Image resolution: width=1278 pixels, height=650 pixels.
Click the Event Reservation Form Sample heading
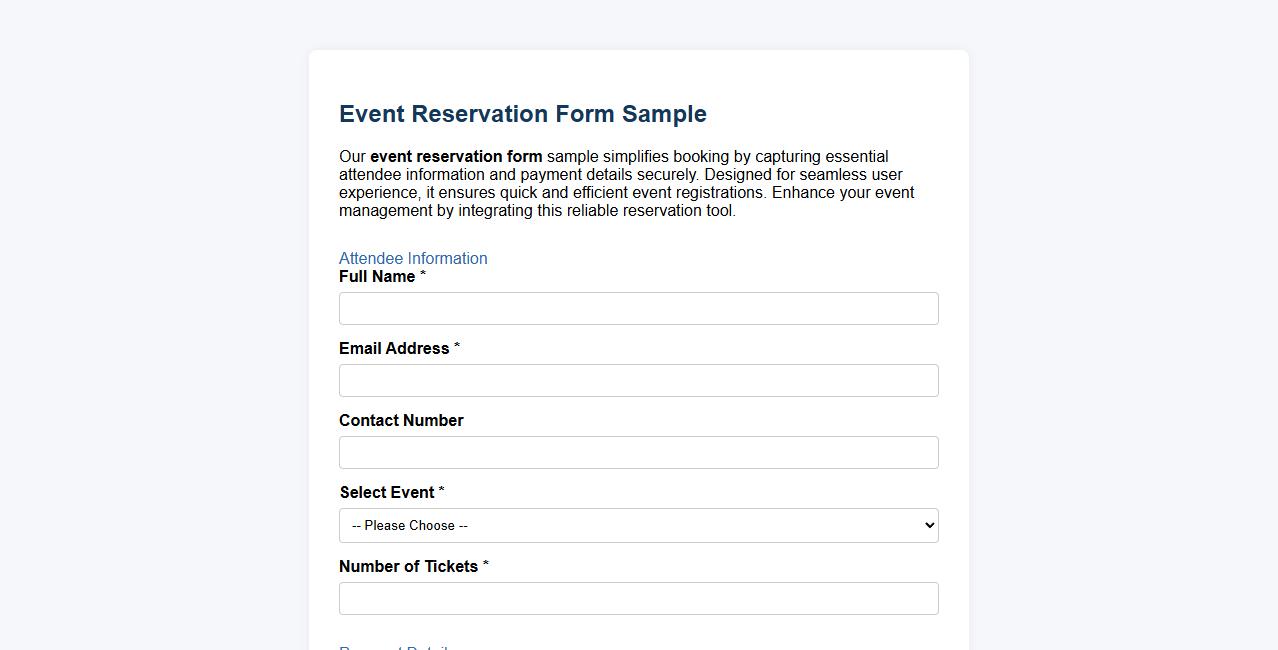point(522,114)
